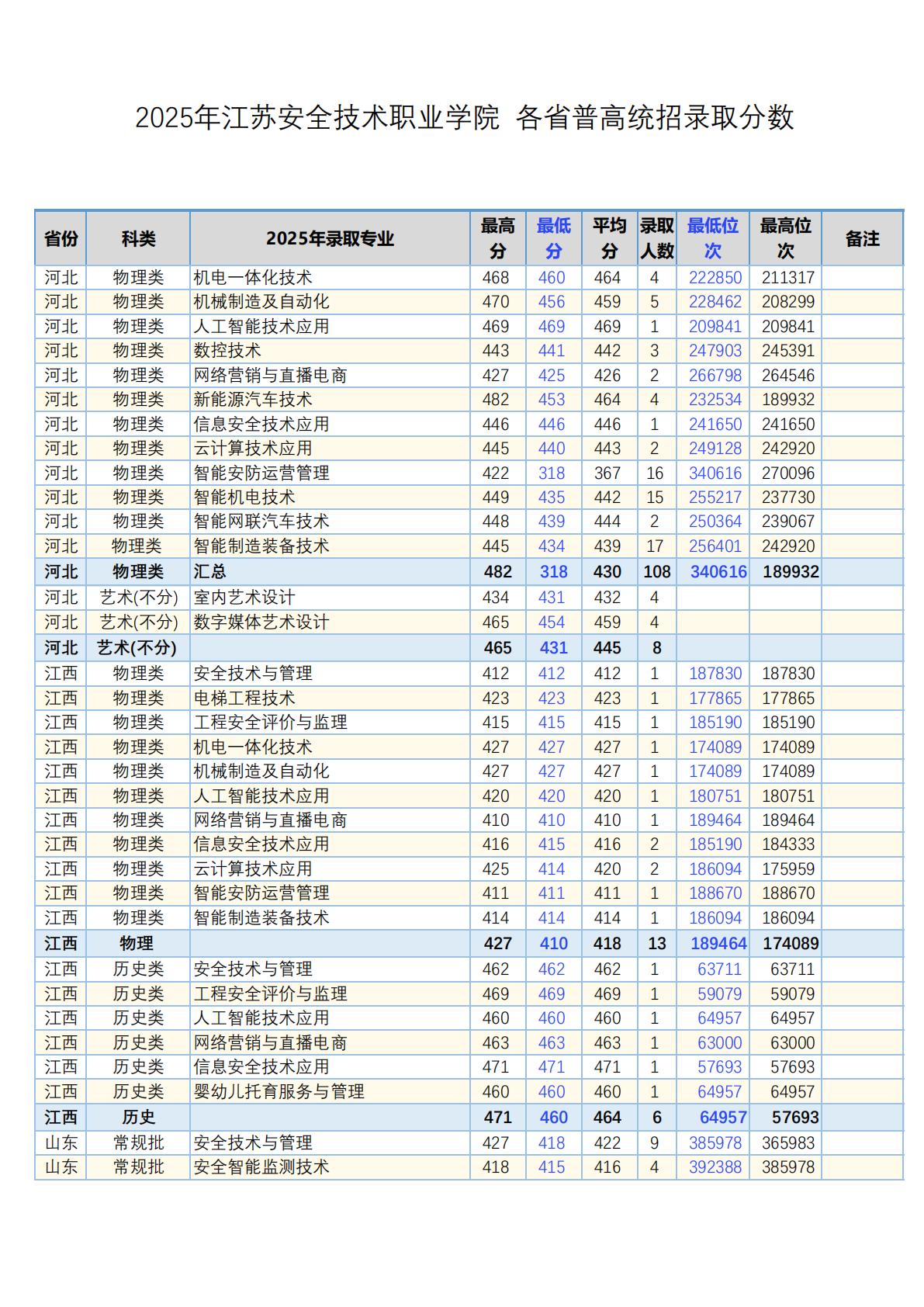
Task: Click the blue '最低分' column header
Action: [x=553, y=238]
